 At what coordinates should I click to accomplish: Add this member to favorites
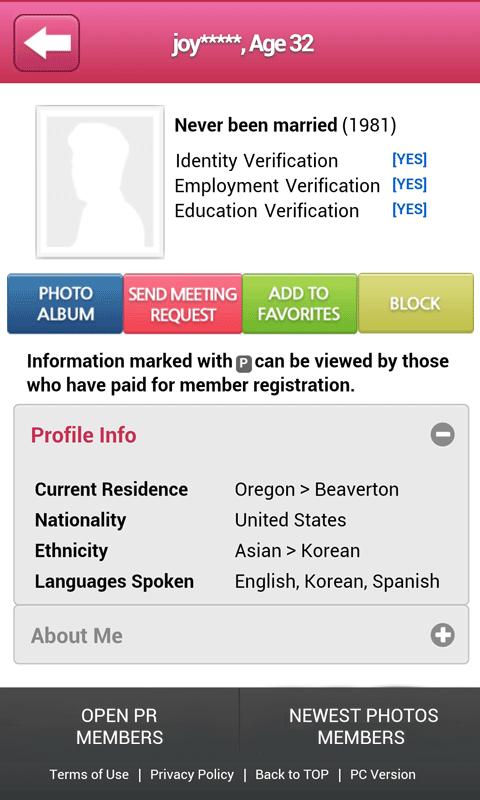pos(299,304)
